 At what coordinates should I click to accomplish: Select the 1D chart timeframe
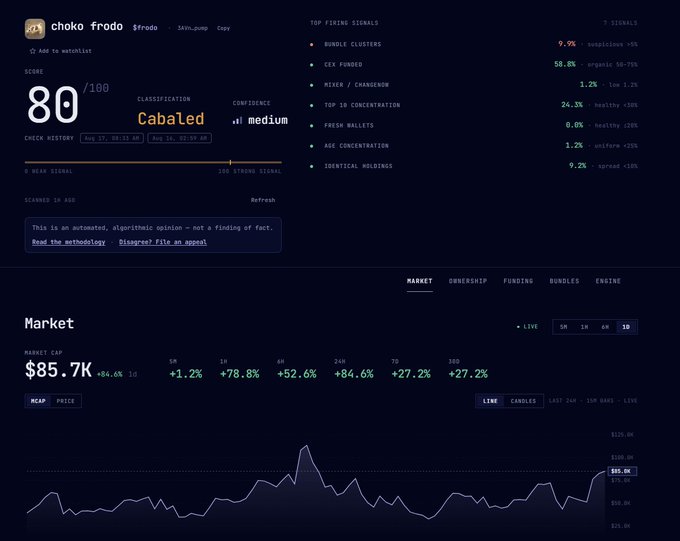click(626, 327)
